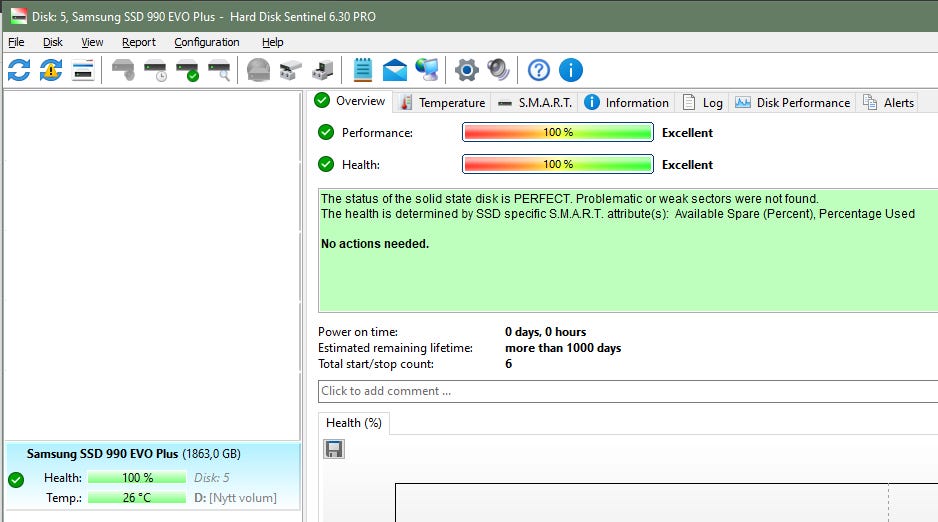Click the 'Click to add comment' field

(628, 391)
